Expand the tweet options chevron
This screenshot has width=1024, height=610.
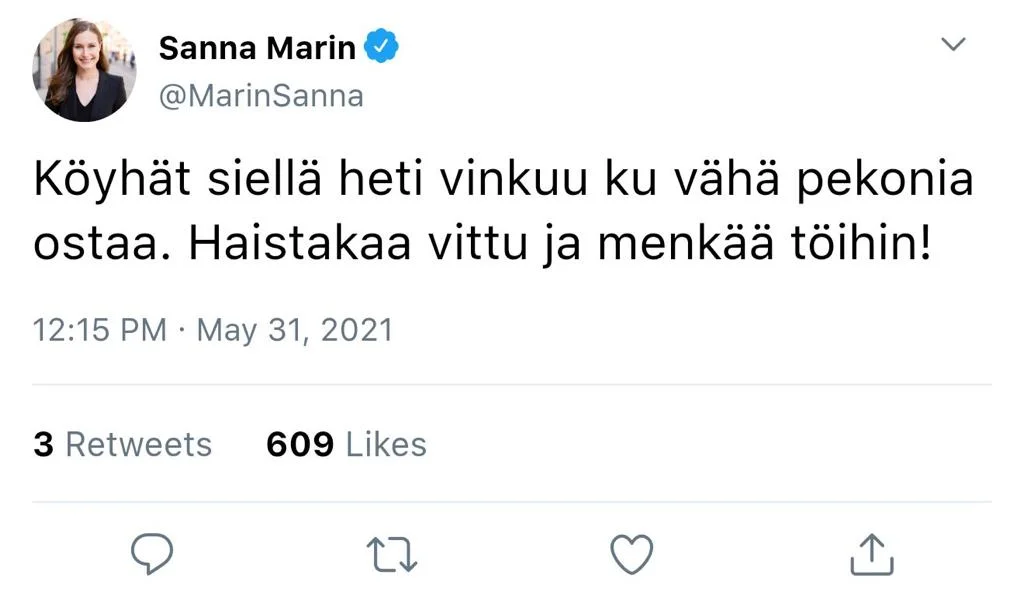[955, 44]
